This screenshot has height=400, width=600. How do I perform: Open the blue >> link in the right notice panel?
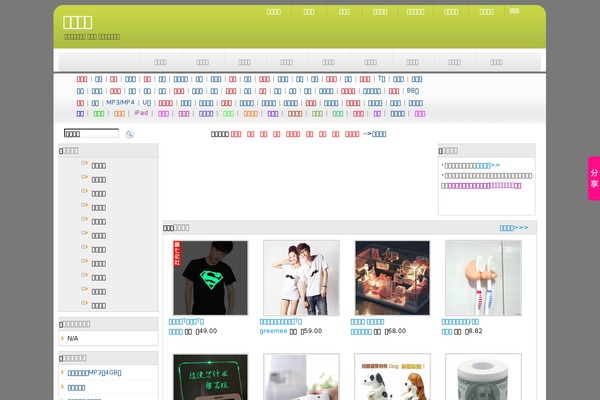click(x=488, y=165)
